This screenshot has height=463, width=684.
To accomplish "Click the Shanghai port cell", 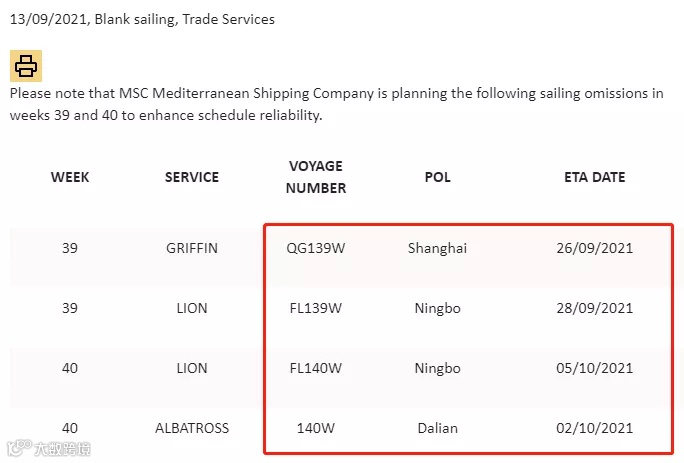I will pyautogui.click(x=438, y=248).
